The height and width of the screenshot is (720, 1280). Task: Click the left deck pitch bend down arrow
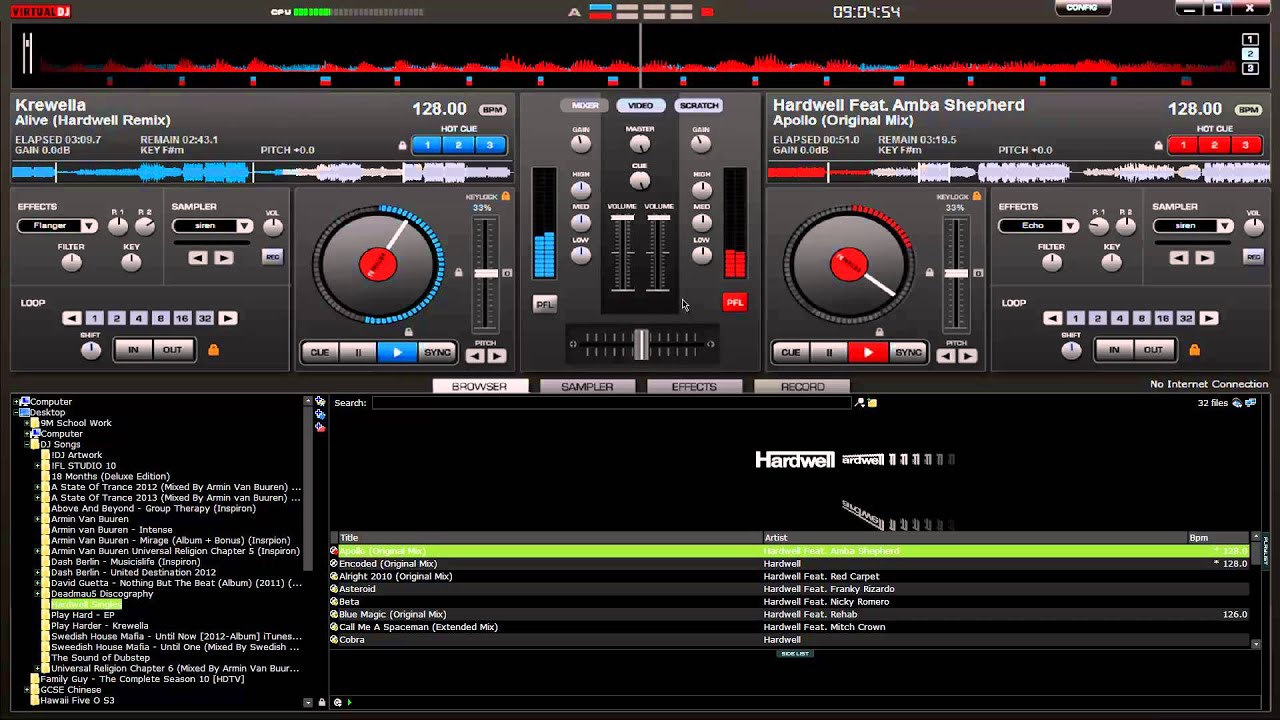click(475, 355)
